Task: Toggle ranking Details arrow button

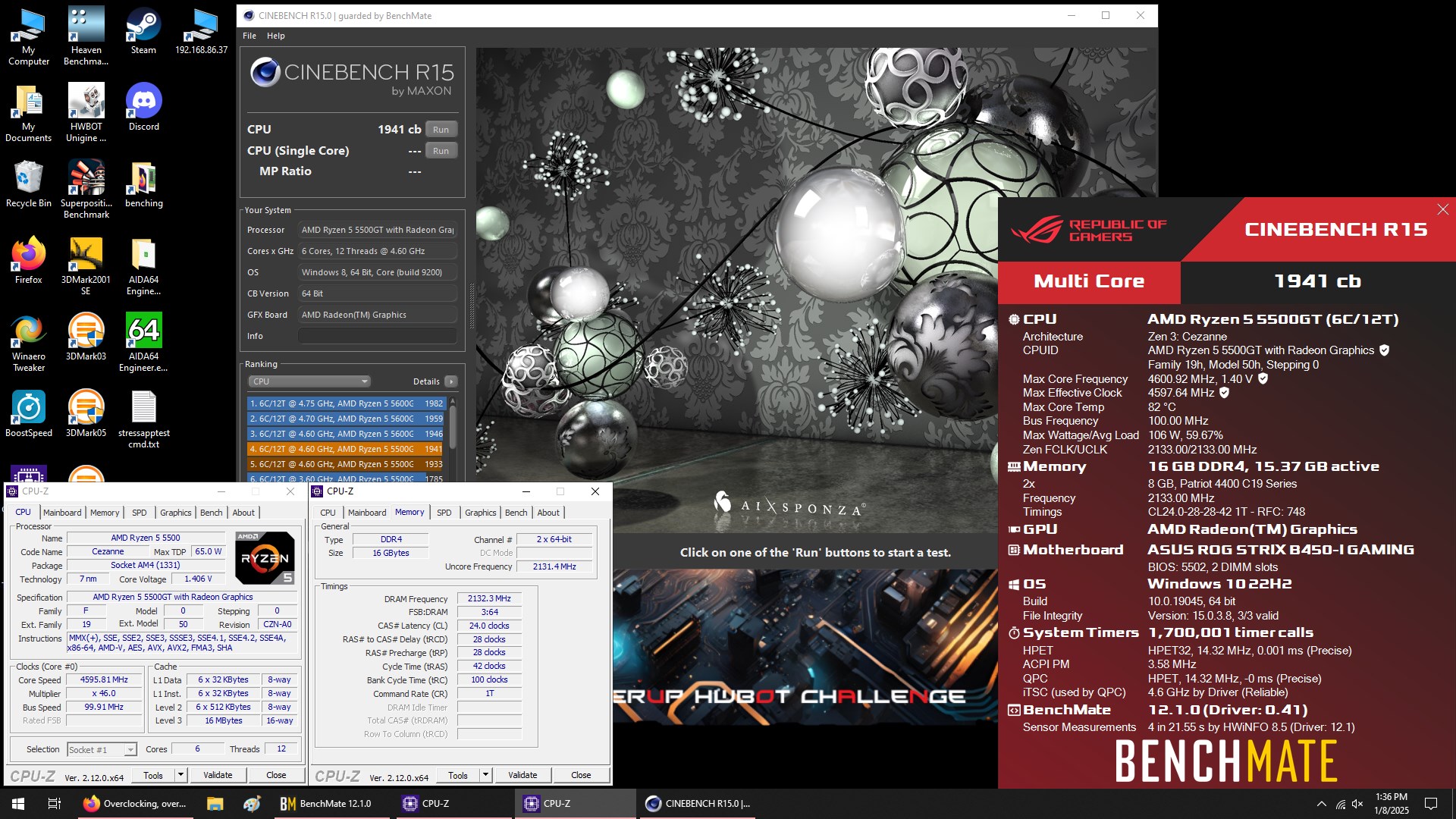Action: click(x=451, y=381)
